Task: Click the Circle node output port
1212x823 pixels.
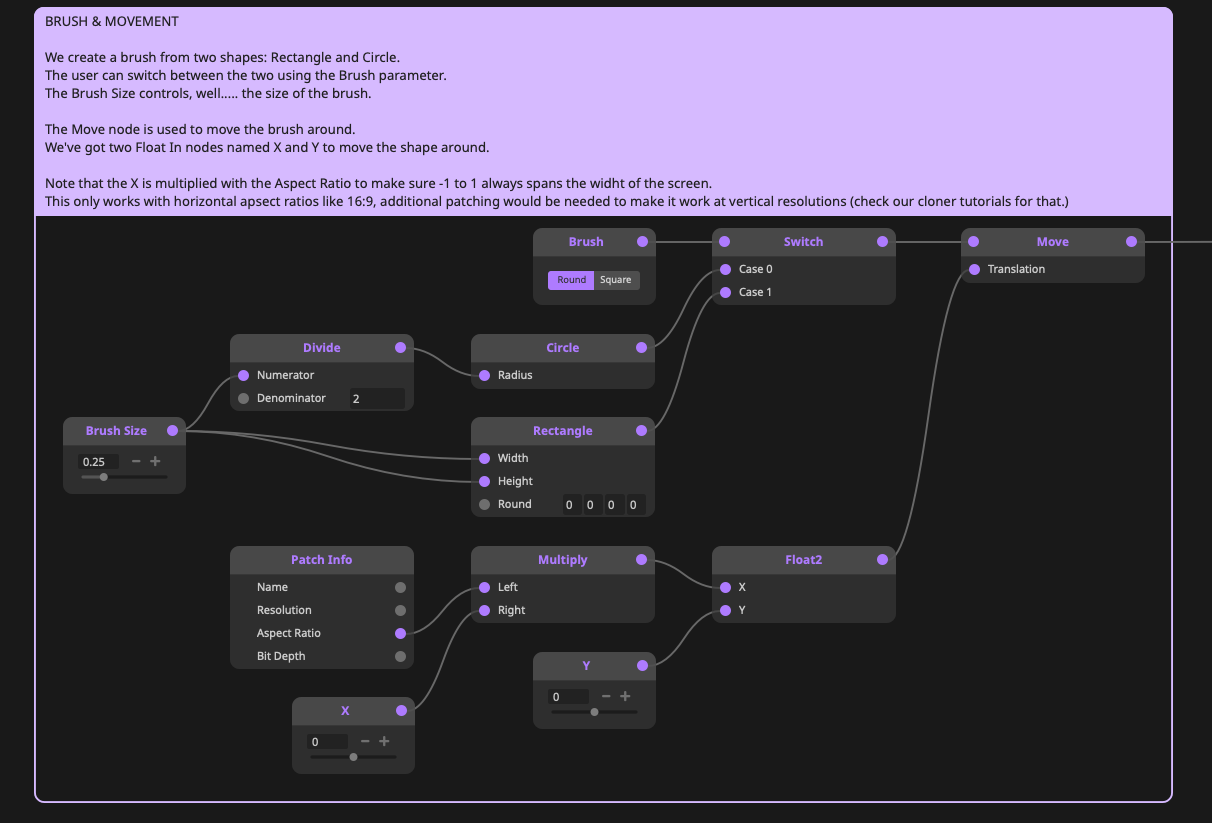Action: pos(641,348)
